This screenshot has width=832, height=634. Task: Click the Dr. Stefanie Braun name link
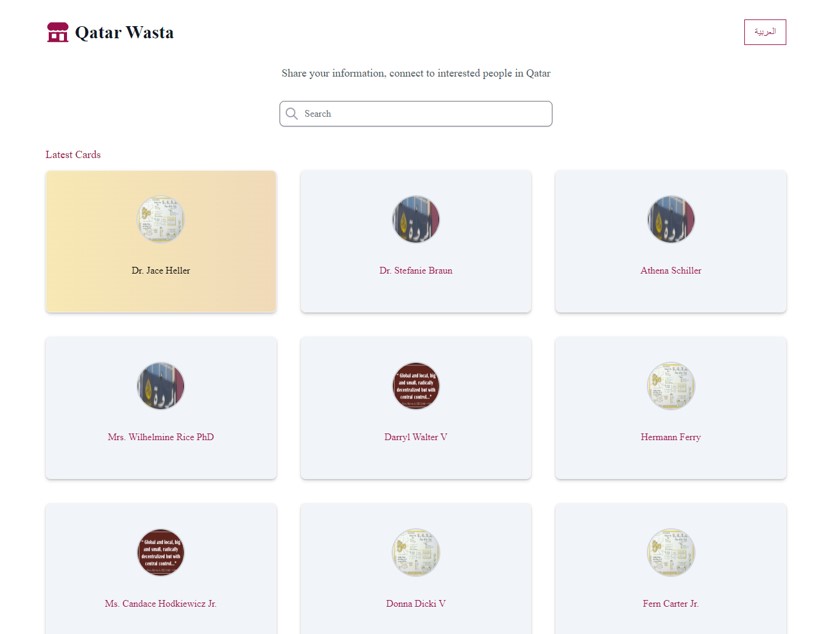(416, 271)
